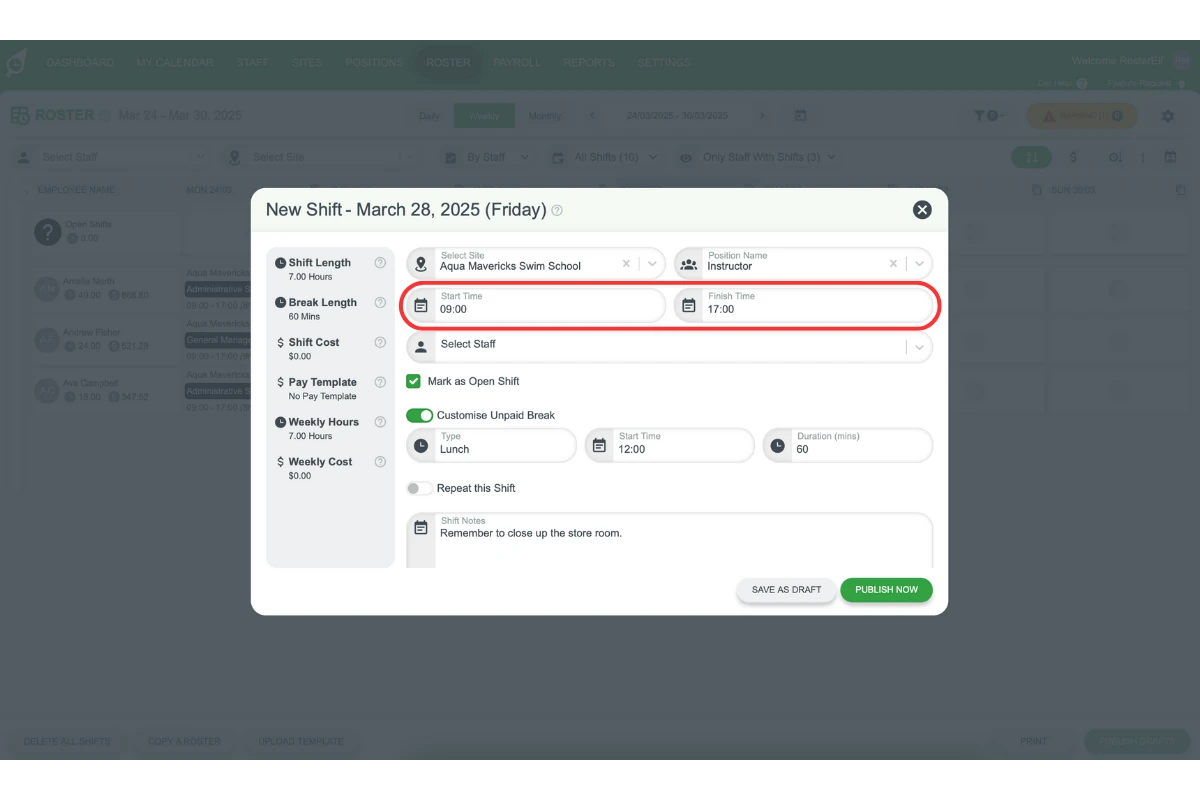This screenshot has width=1200, height=800.
Task: Open the calendar date picker icon in roster header
Action: pos(801,116)
